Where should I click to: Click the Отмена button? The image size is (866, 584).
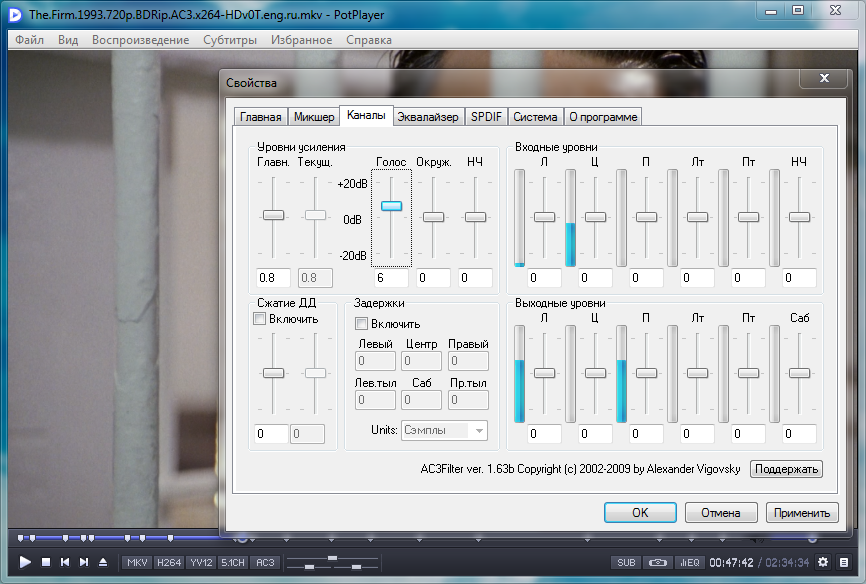tap(720, 513)
